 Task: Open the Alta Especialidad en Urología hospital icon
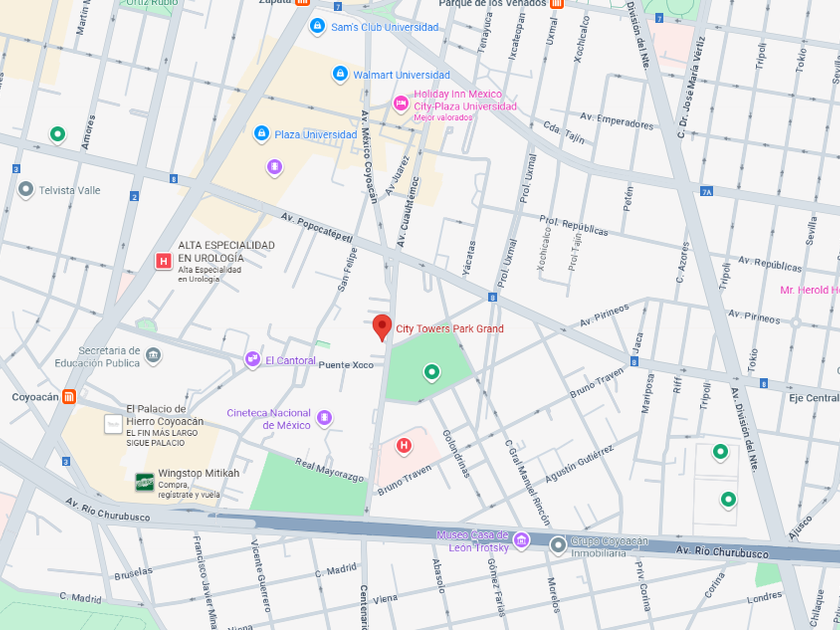[x=163, y=261]
